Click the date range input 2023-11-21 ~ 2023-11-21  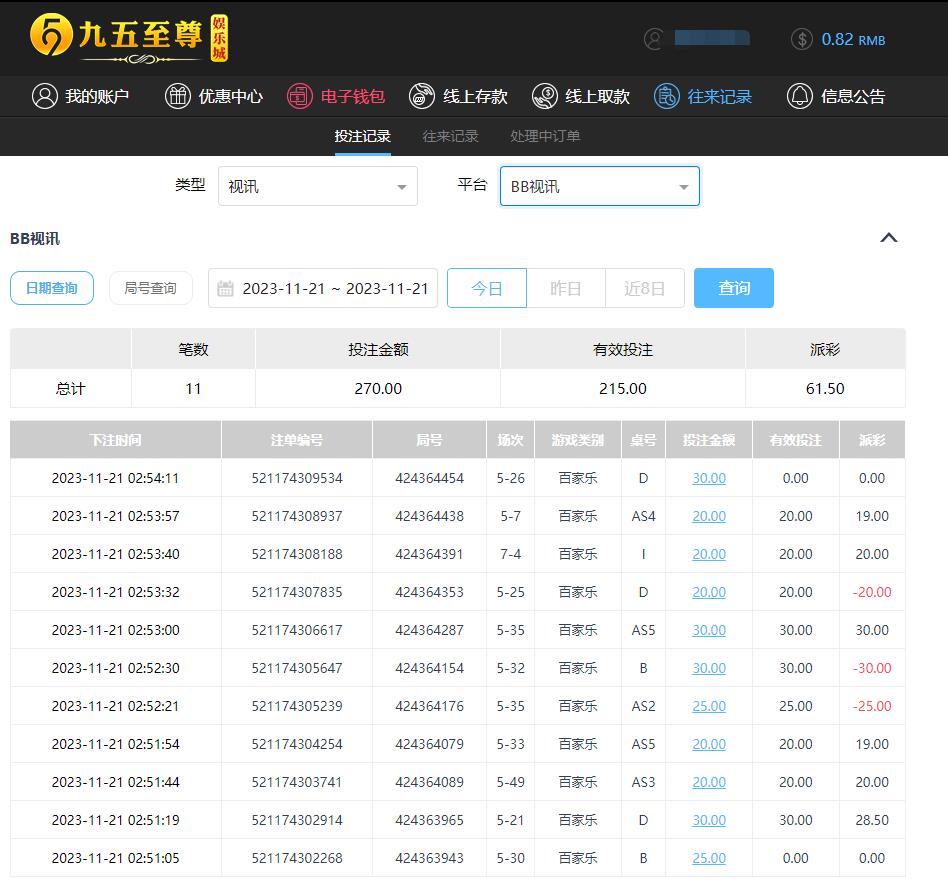(323, 288)
